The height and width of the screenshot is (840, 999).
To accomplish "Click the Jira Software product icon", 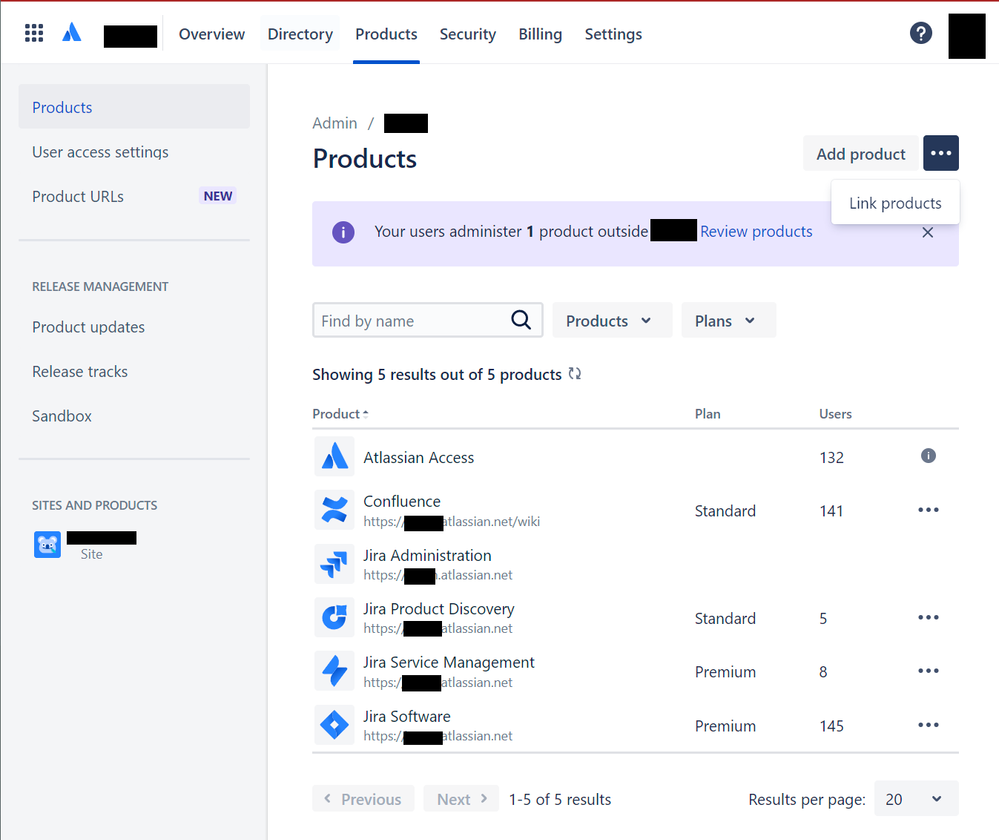I will 334,725.
